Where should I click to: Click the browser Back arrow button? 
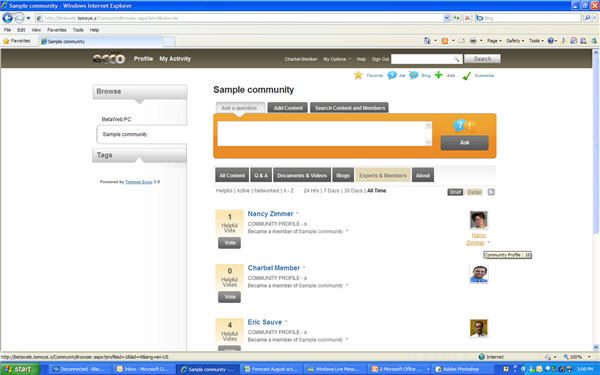point(7,18)
